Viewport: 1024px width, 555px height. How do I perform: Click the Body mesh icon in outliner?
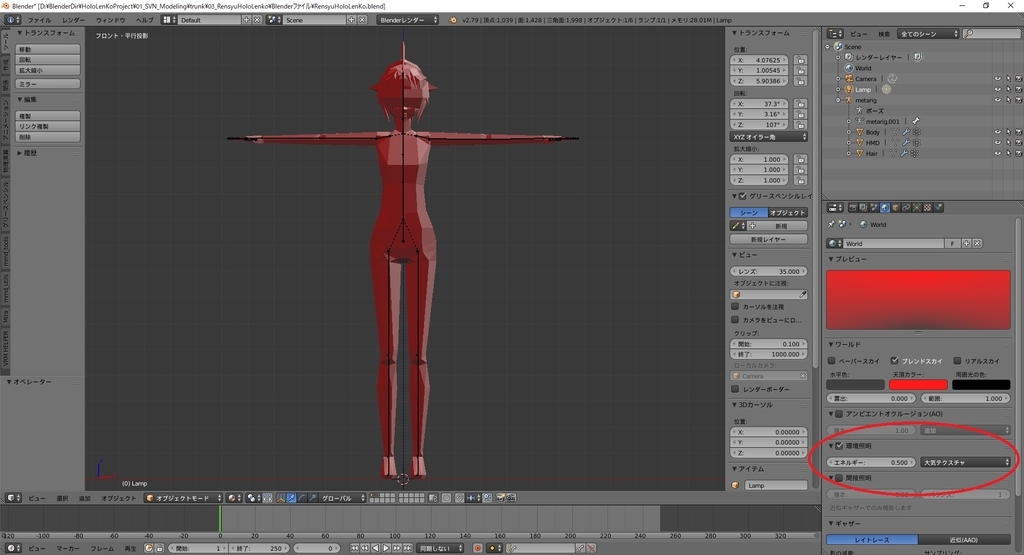856,132
